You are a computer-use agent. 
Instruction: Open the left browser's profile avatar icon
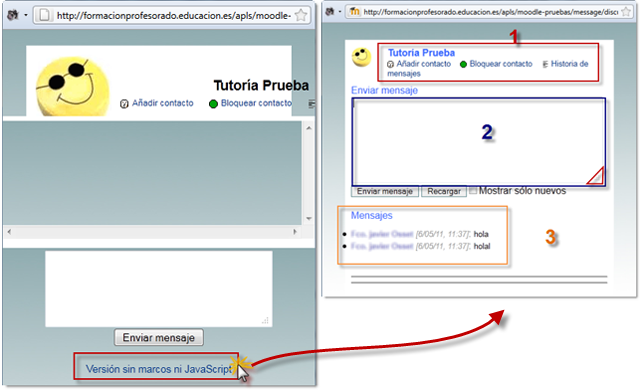(x=13, y=16)
